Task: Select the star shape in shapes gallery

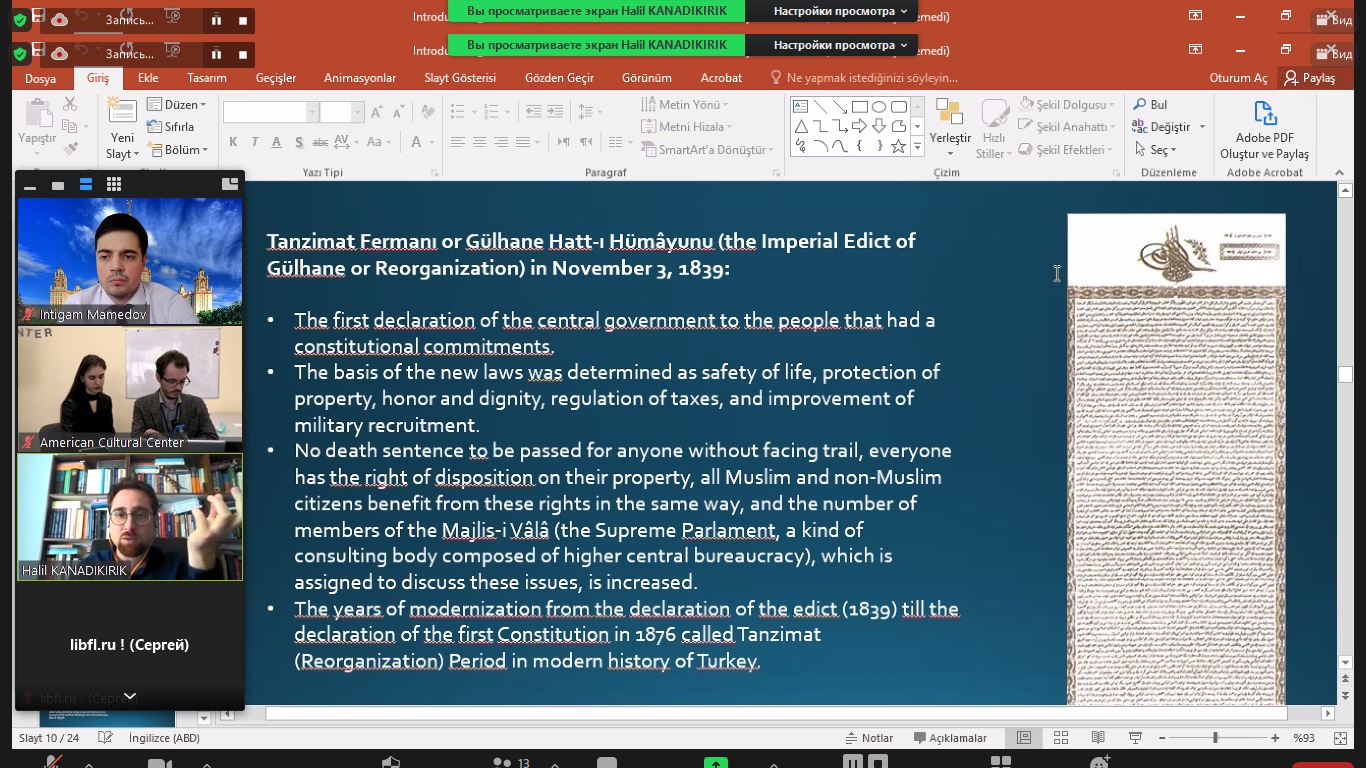Action: 898,147
